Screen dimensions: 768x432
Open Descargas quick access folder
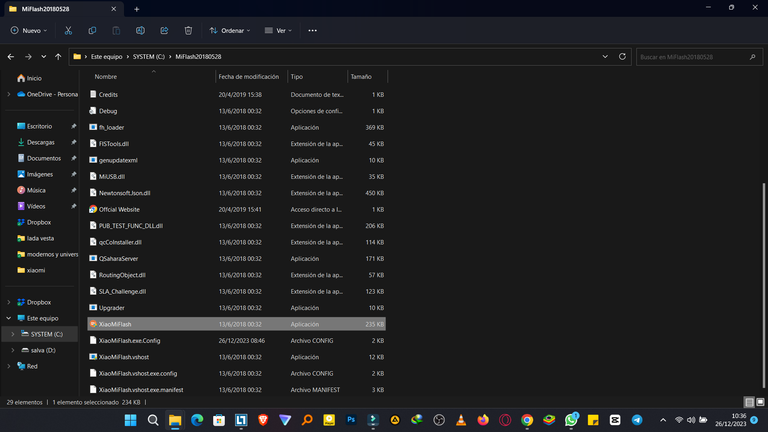(x=41, y=143)
